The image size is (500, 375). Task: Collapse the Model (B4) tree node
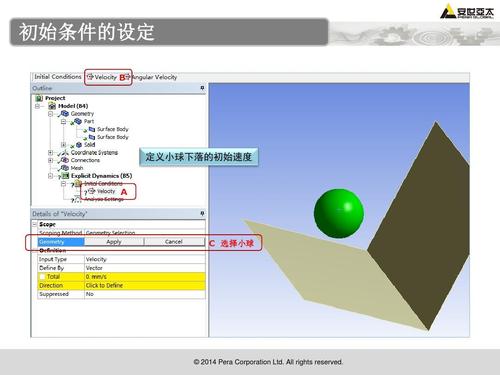coord(37,106)
